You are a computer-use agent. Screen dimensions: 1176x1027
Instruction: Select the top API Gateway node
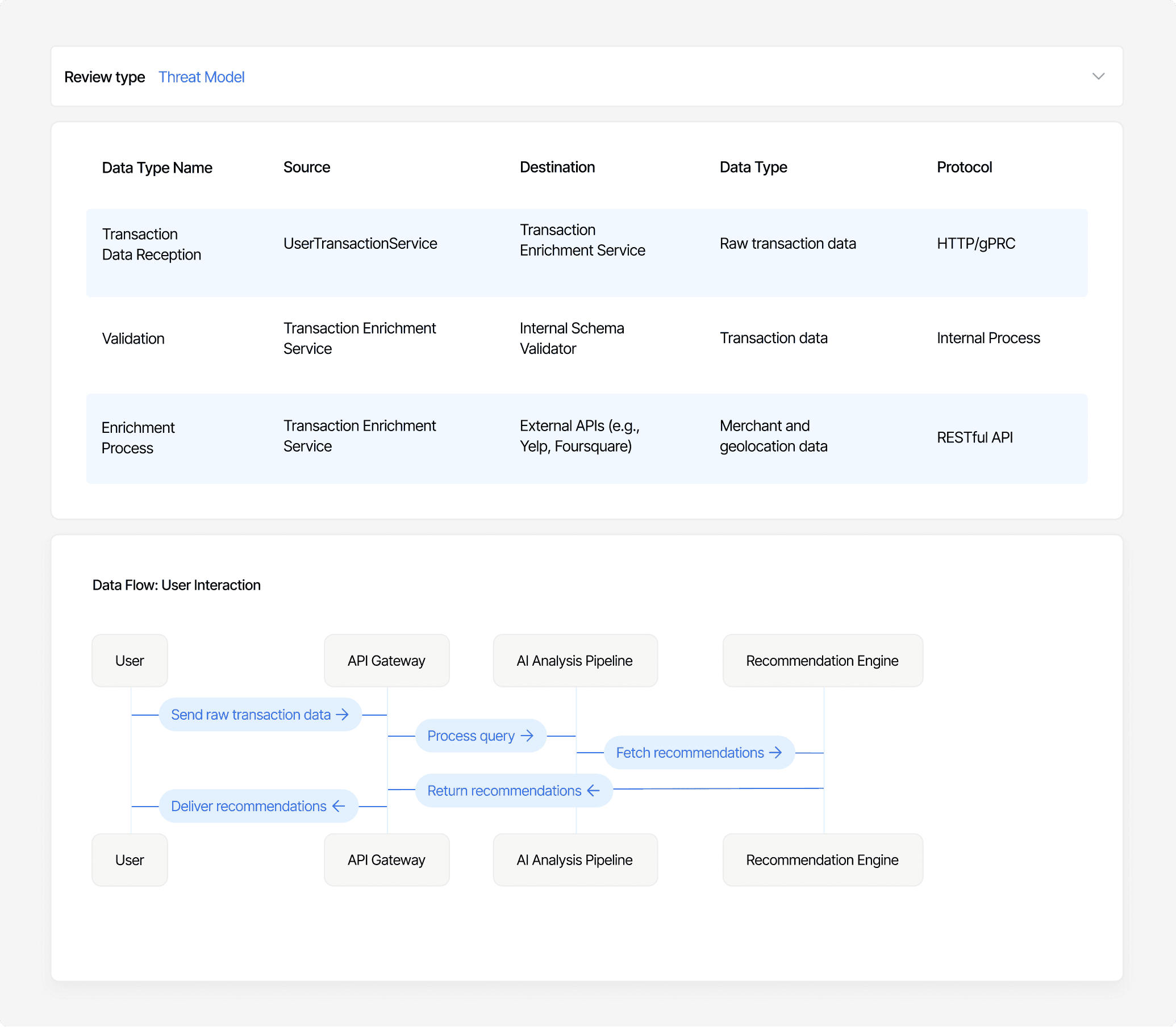point(386,660)
